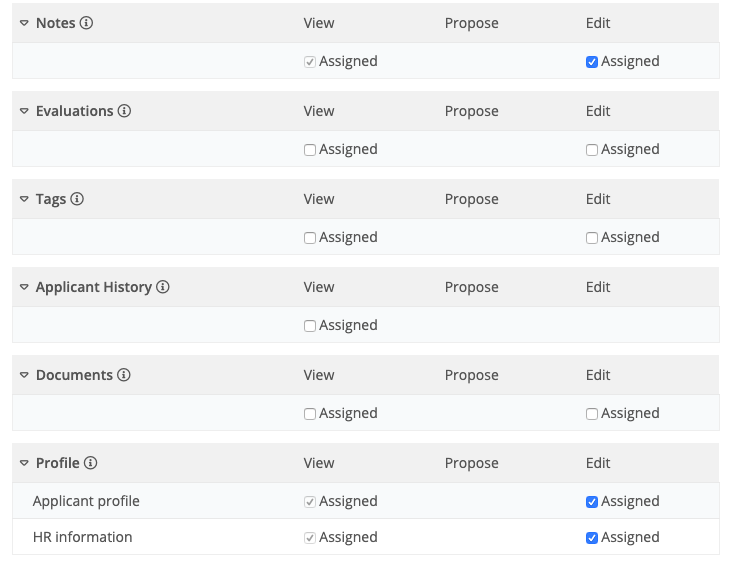Collapse the Documents section triangle
729x566 pixels.
24,375
